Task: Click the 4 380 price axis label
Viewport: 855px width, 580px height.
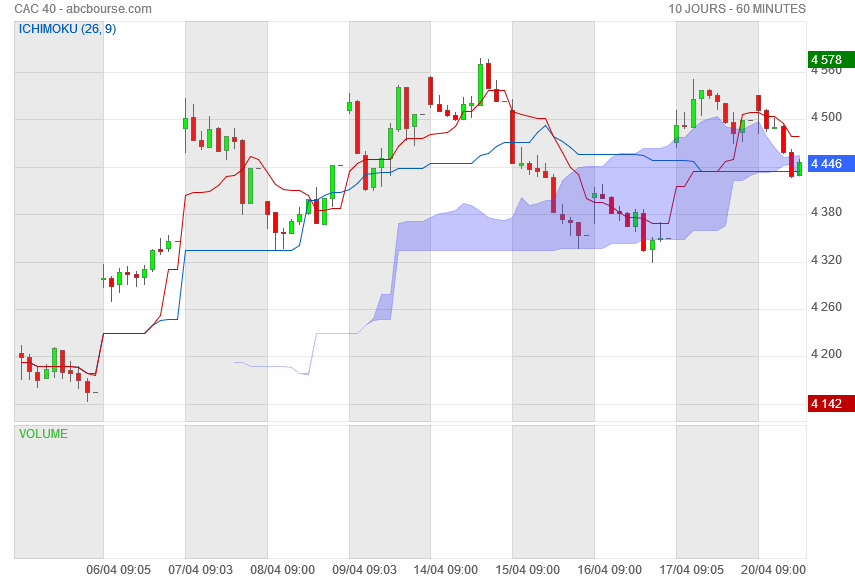Action: [x=826, y=212]
